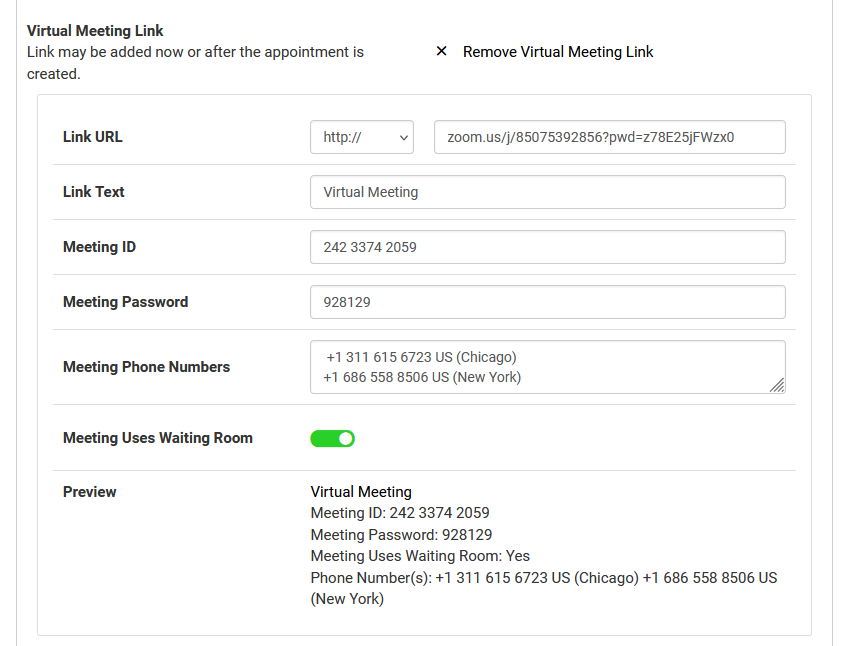Click the X icon to remove the meeting link
Image resolution: width=843 pixels, height=646 pixels.
point(441,51)
